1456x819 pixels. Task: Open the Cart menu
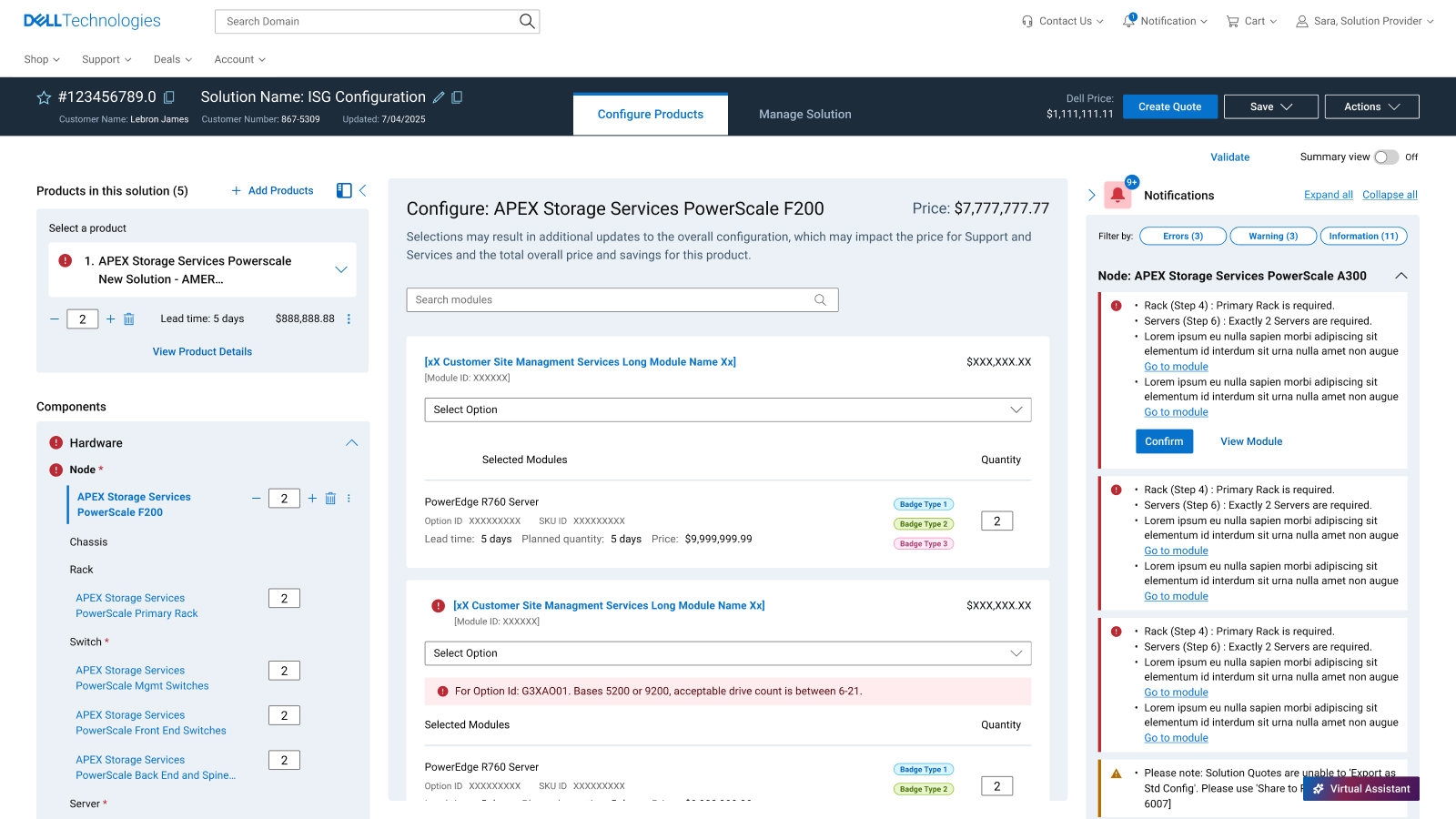click(x=1251, y=21)
